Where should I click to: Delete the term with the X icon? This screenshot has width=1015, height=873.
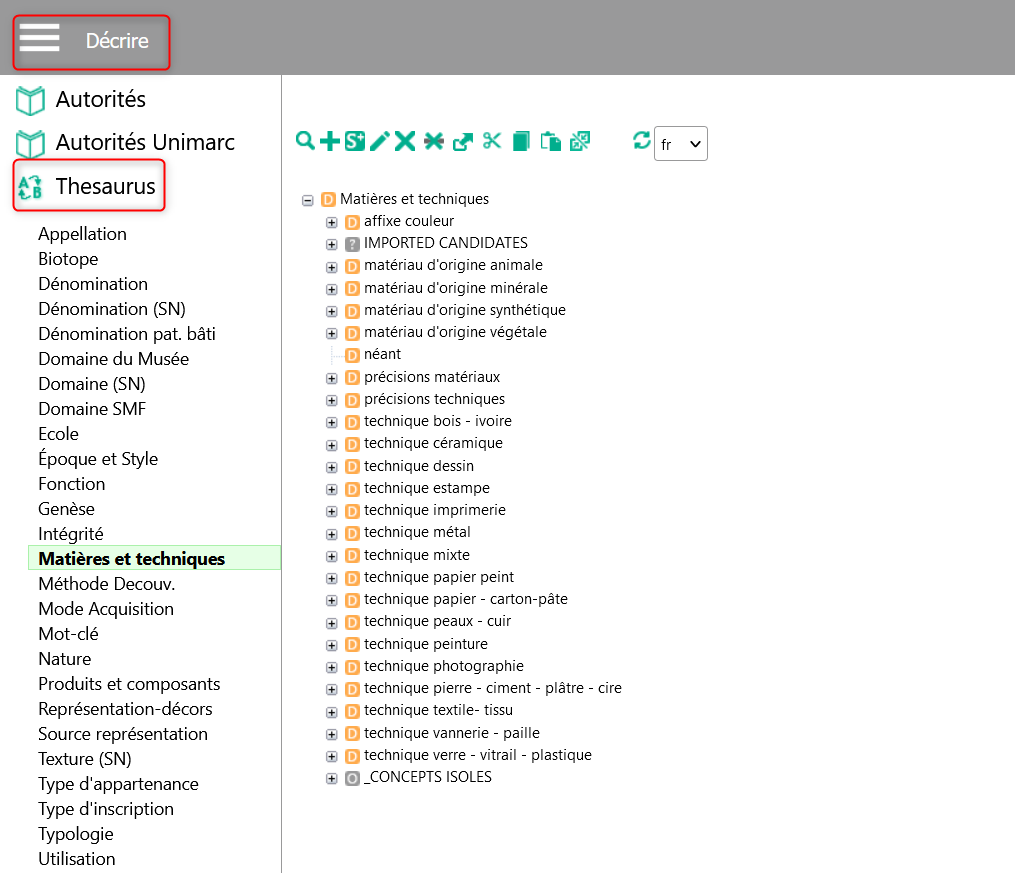click(405, 140)
